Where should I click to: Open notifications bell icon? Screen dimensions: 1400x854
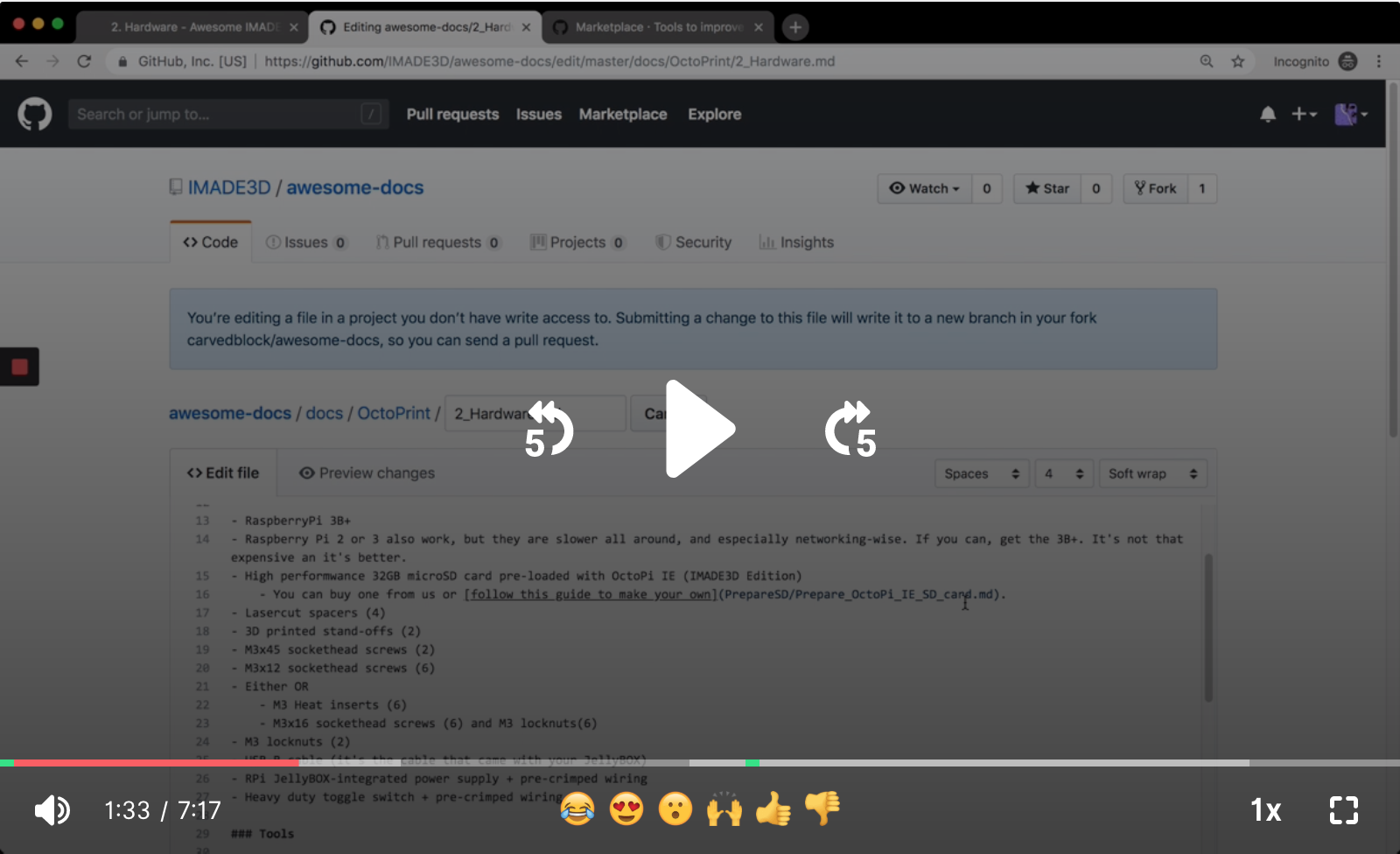point(1268,115)
